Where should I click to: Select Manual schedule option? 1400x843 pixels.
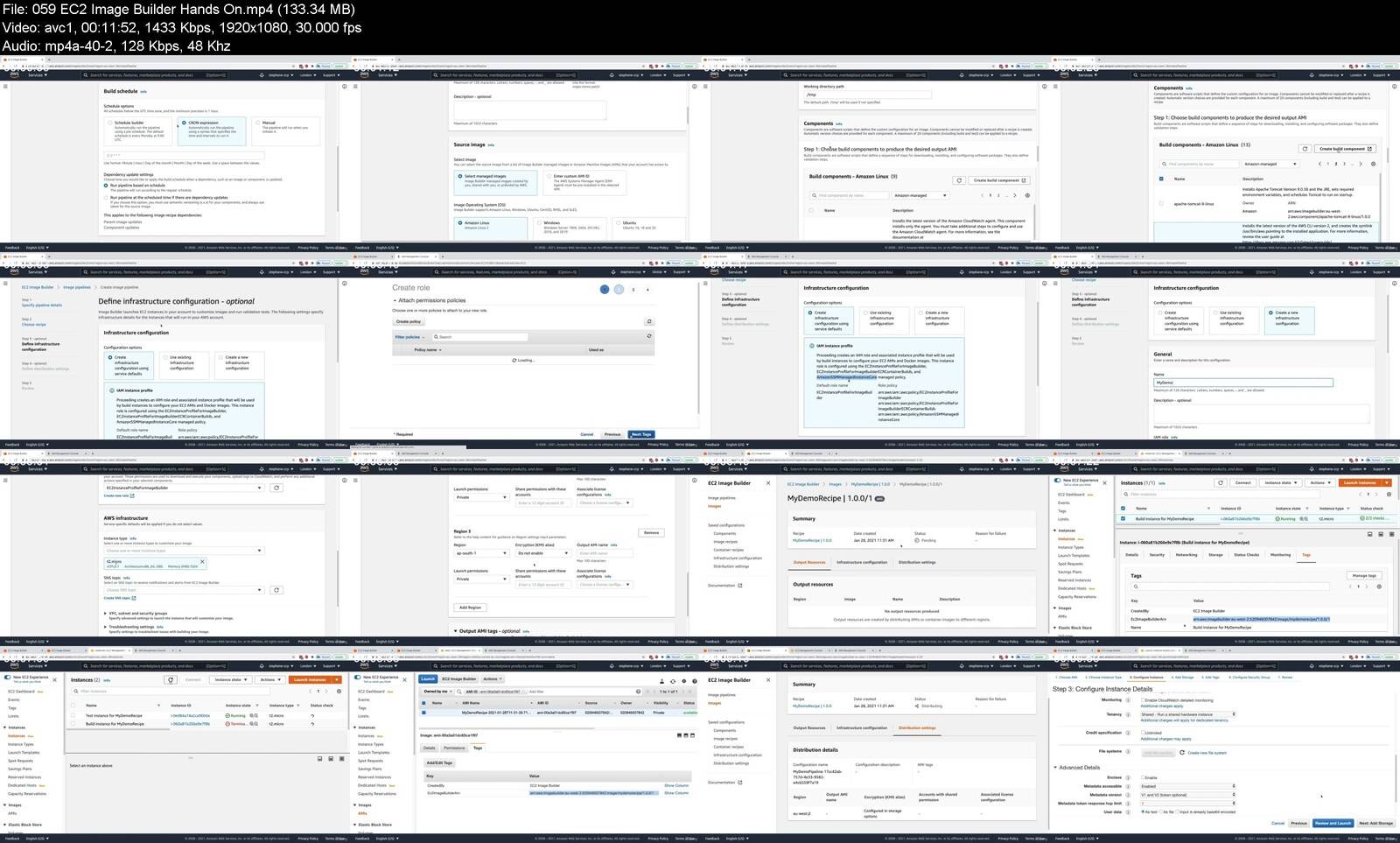point(258,123)
